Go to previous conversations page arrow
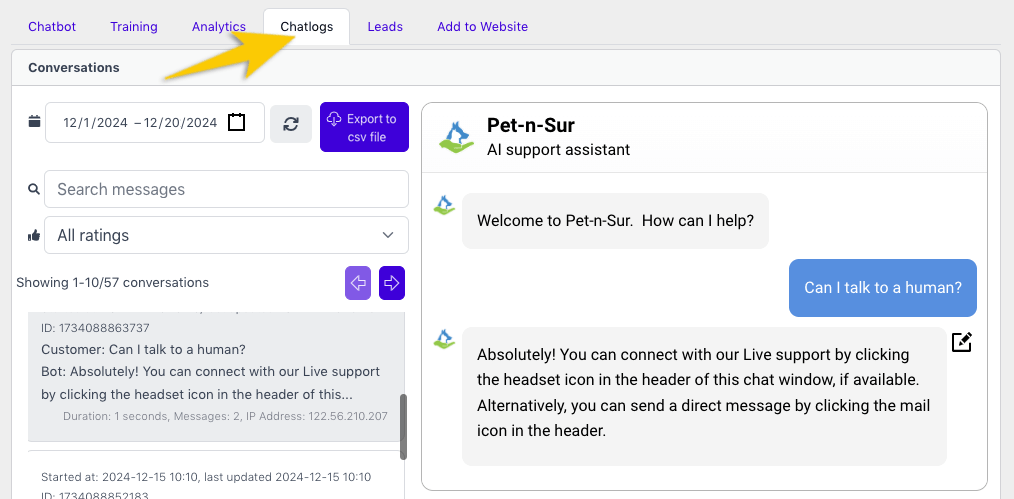Viewport: 1014px width, 499px height. coord(358,283)
